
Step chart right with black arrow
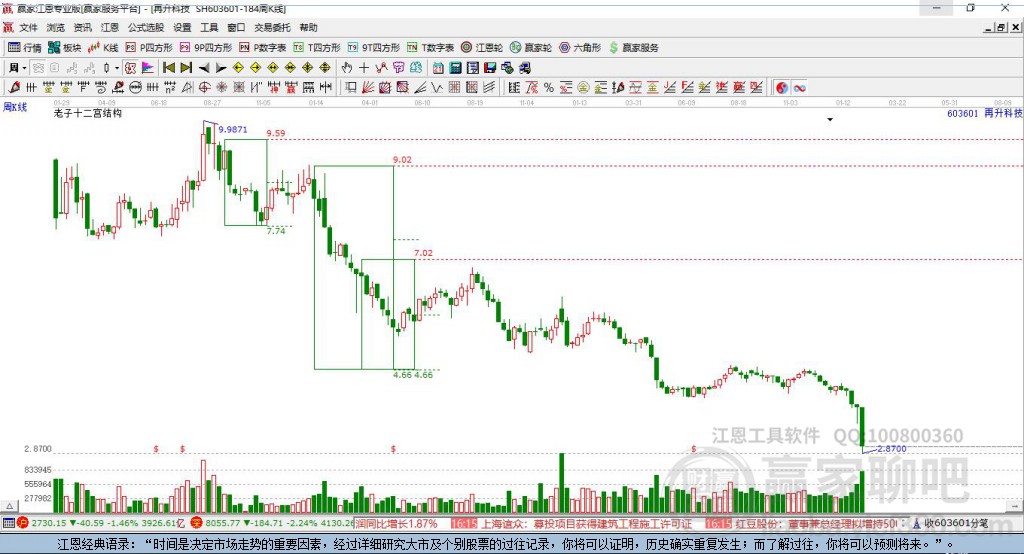[221, 68]
